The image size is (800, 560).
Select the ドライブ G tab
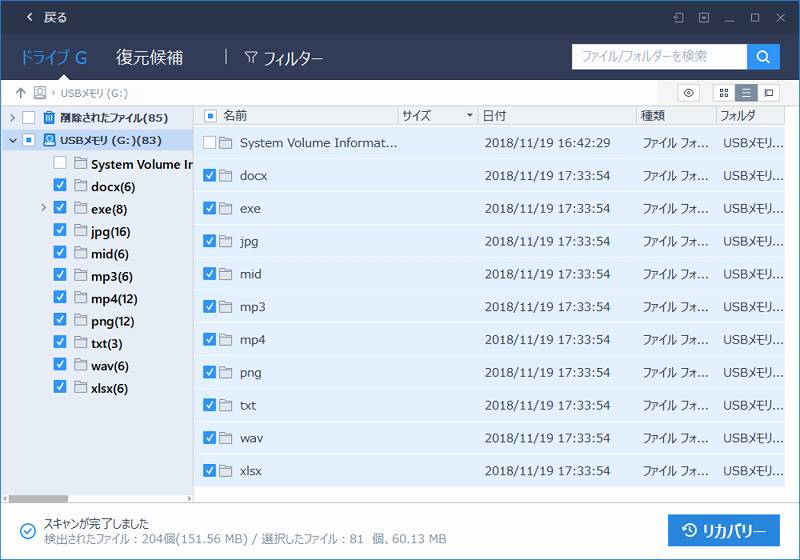pos(54,57)
